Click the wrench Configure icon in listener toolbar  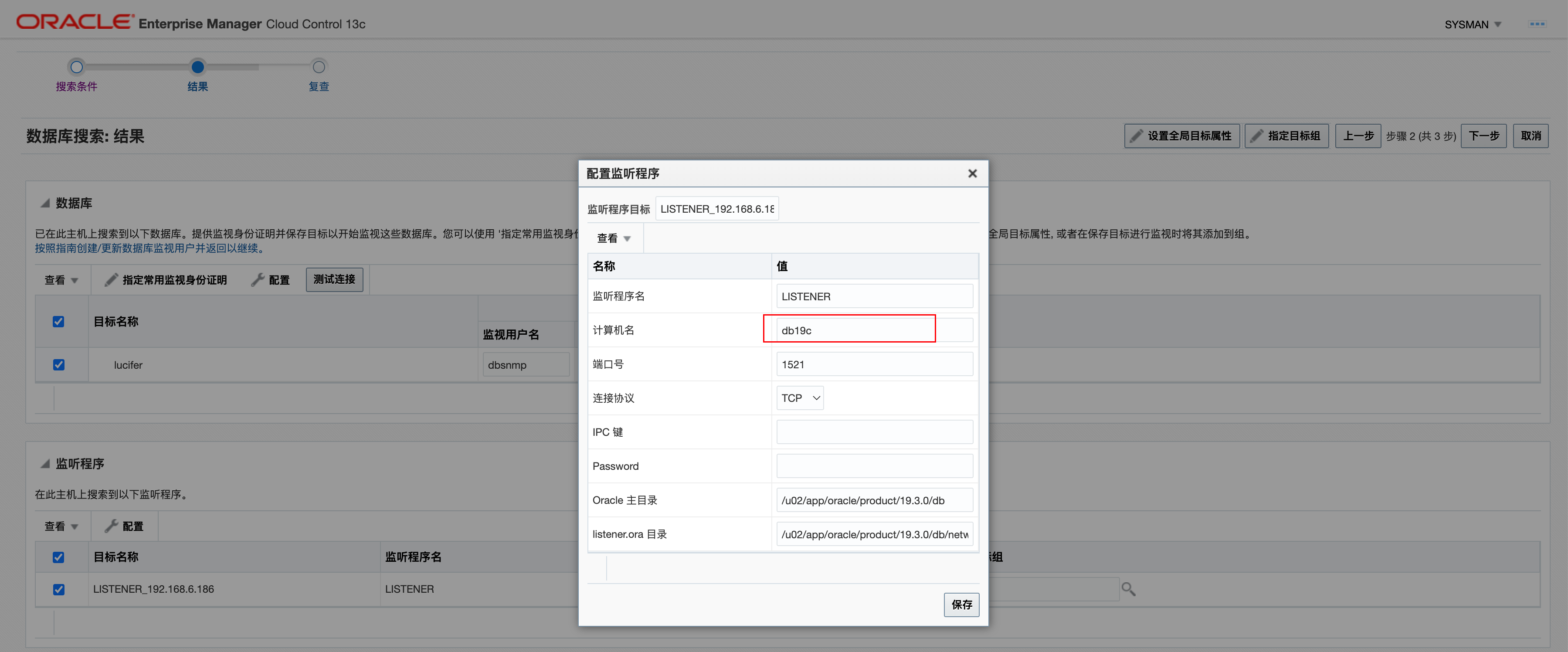coord(111,526)
